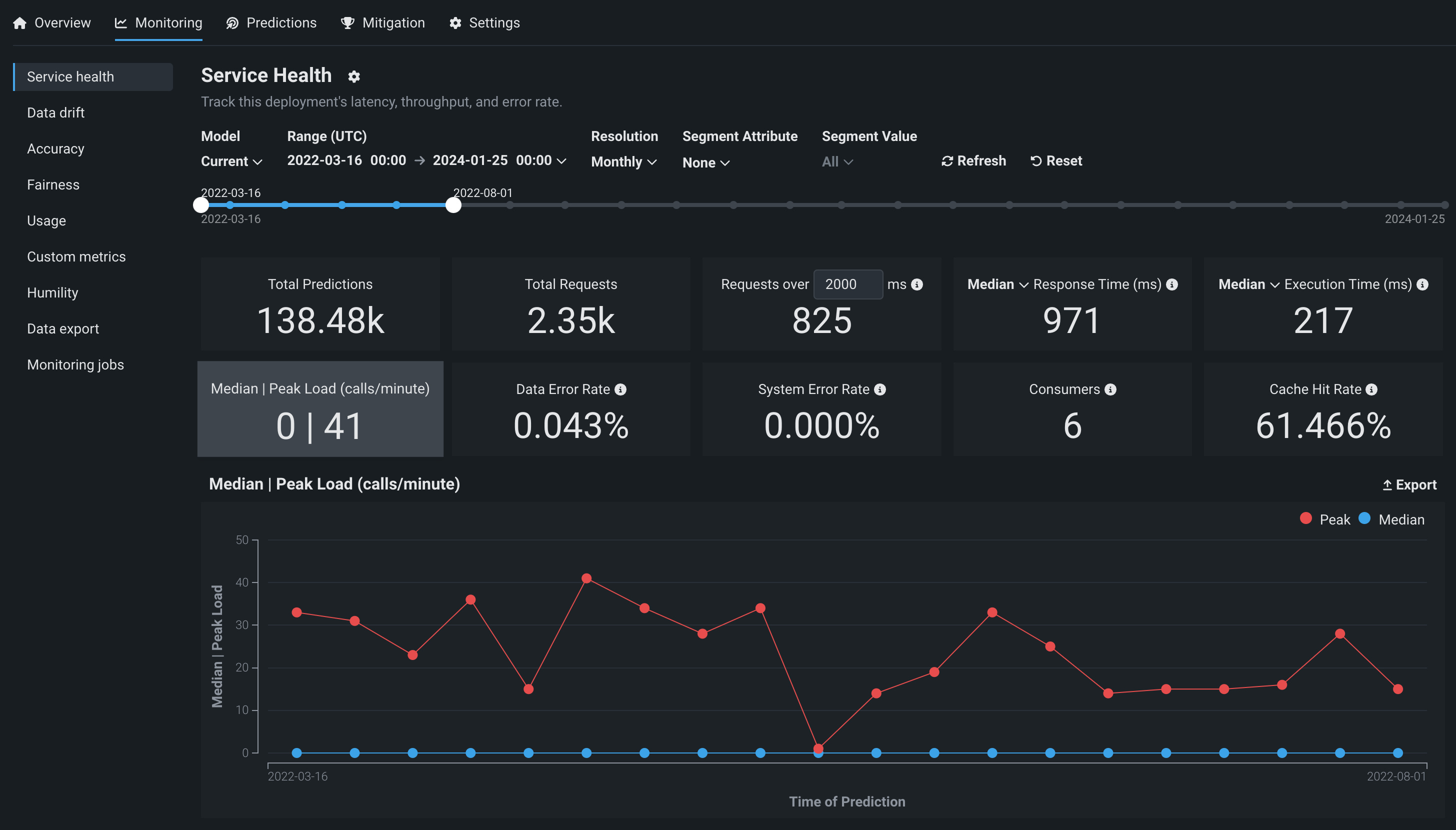
Task: Click Cache Hit Rate info icon
Action: pyautogui.click(x=1371, y=389)
